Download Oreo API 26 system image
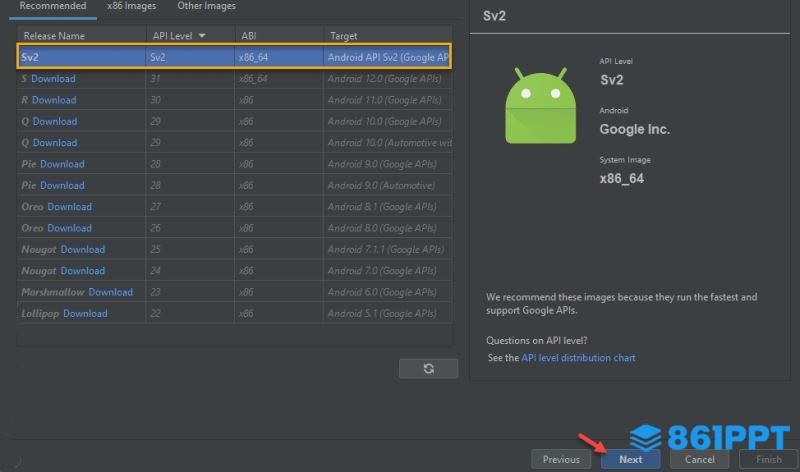The image size is (800, 472). point(69,228)
